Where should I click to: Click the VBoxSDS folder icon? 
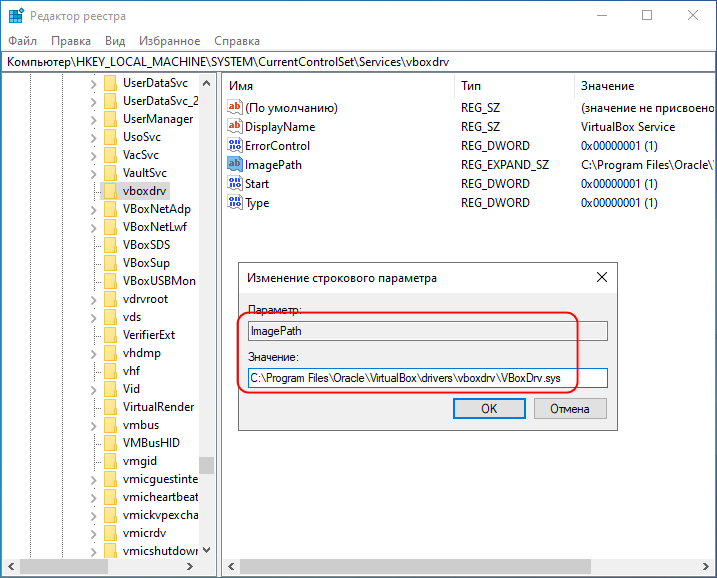pos(110,245)
